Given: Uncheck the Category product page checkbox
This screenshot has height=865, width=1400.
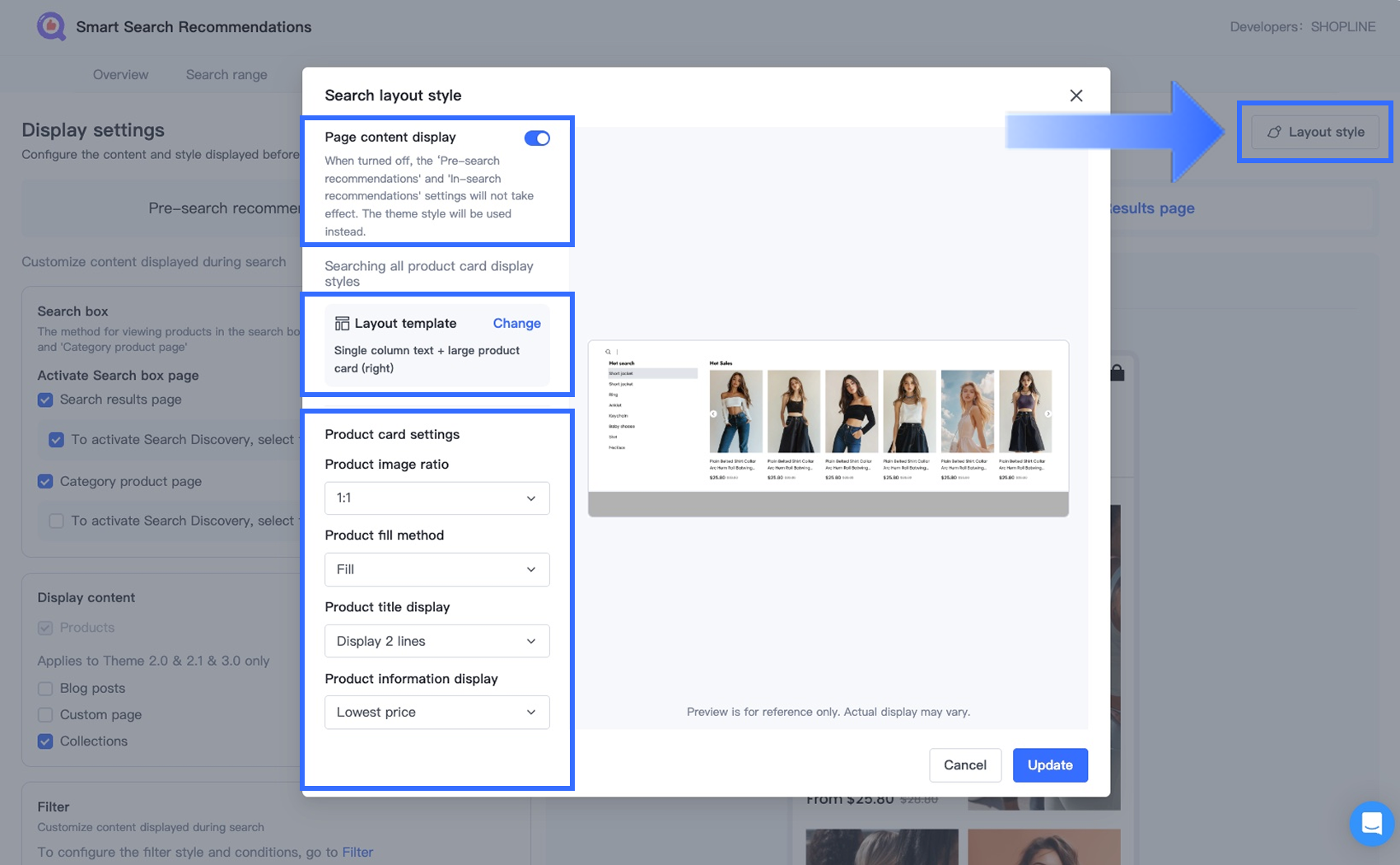Looking at the screenshot, I should click(45, 481).
